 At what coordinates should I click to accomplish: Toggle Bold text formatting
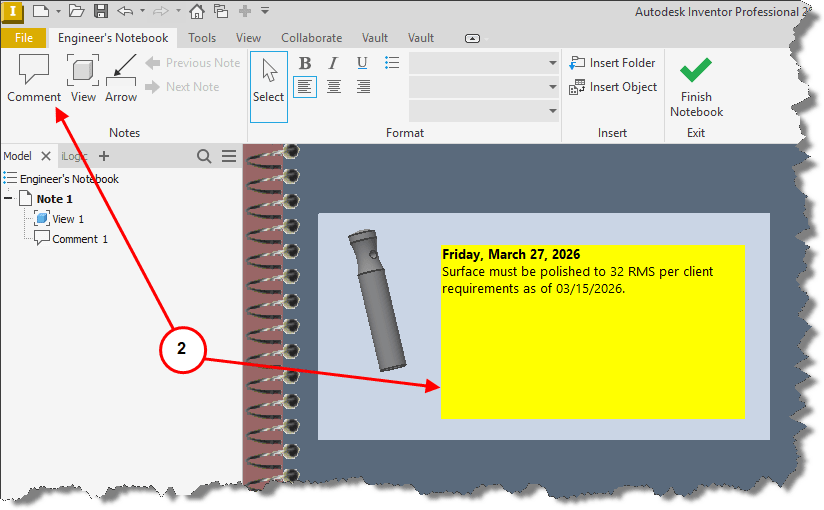305,63
